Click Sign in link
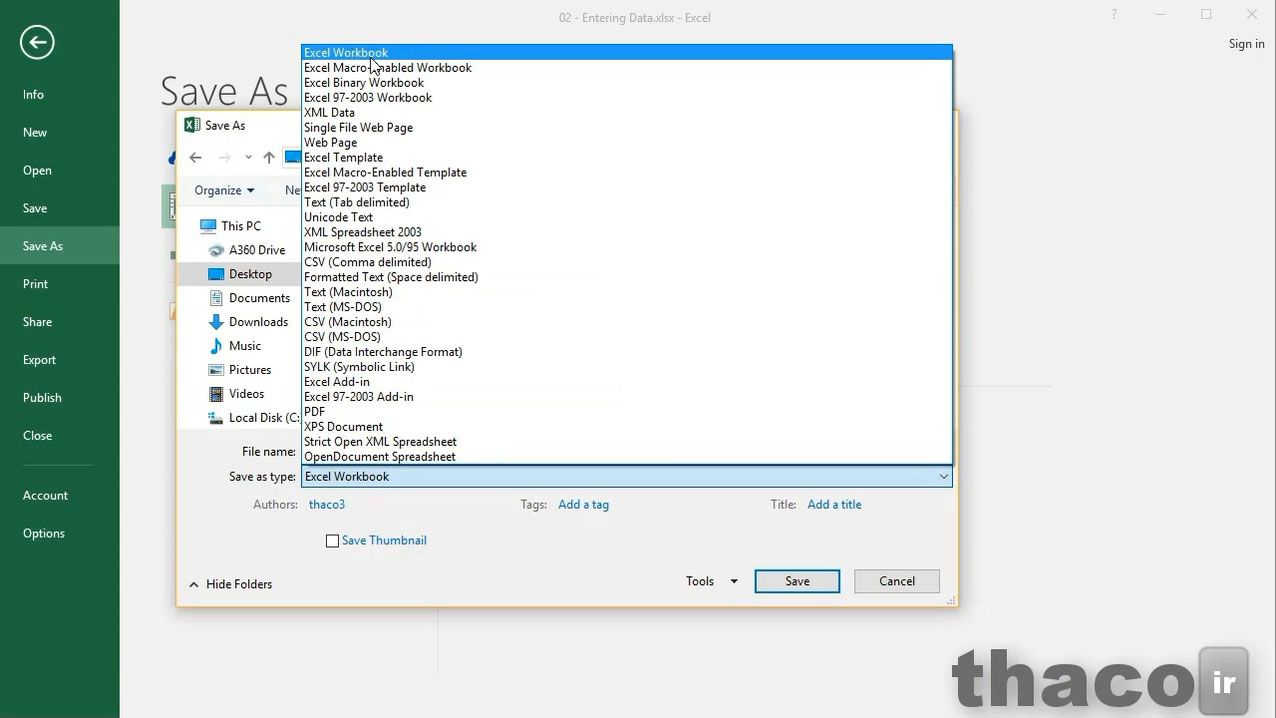 point(1246,44)
